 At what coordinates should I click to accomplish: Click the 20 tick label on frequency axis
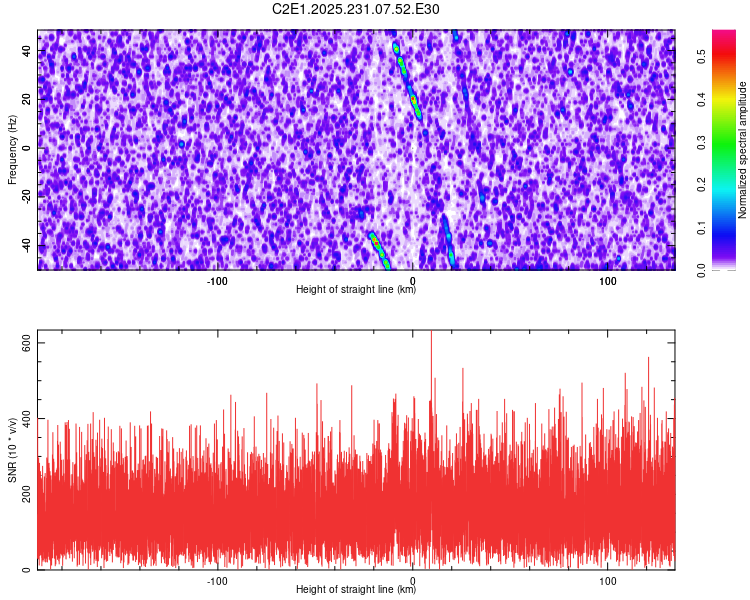pyautogui.click(x=26, y=100)
